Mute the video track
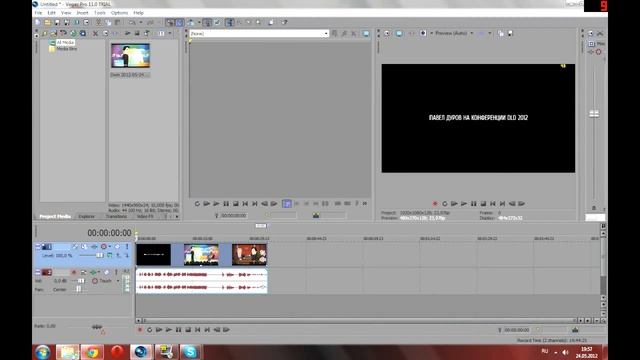 click(117, 247)
